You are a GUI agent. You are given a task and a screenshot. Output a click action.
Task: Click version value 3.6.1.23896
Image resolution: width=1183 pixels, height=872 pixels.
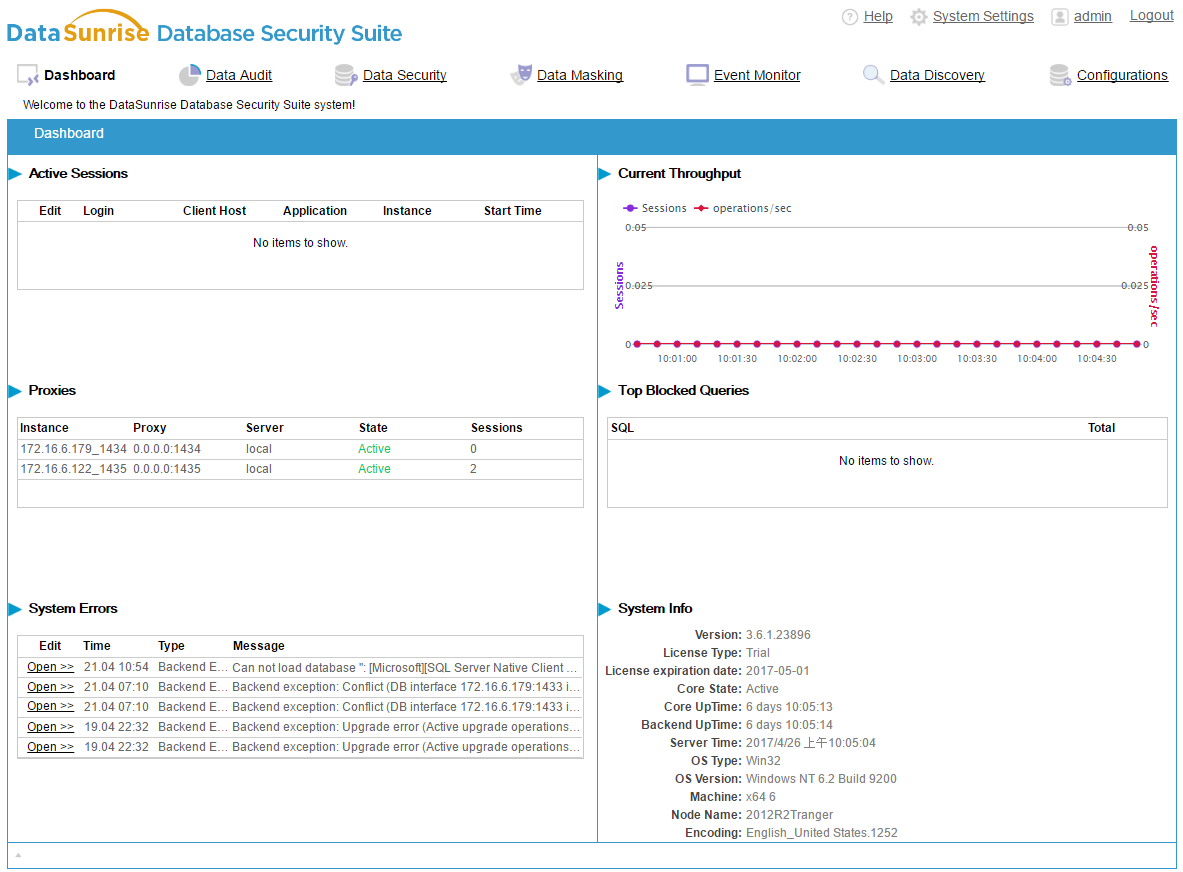click(x=778, y=635)
